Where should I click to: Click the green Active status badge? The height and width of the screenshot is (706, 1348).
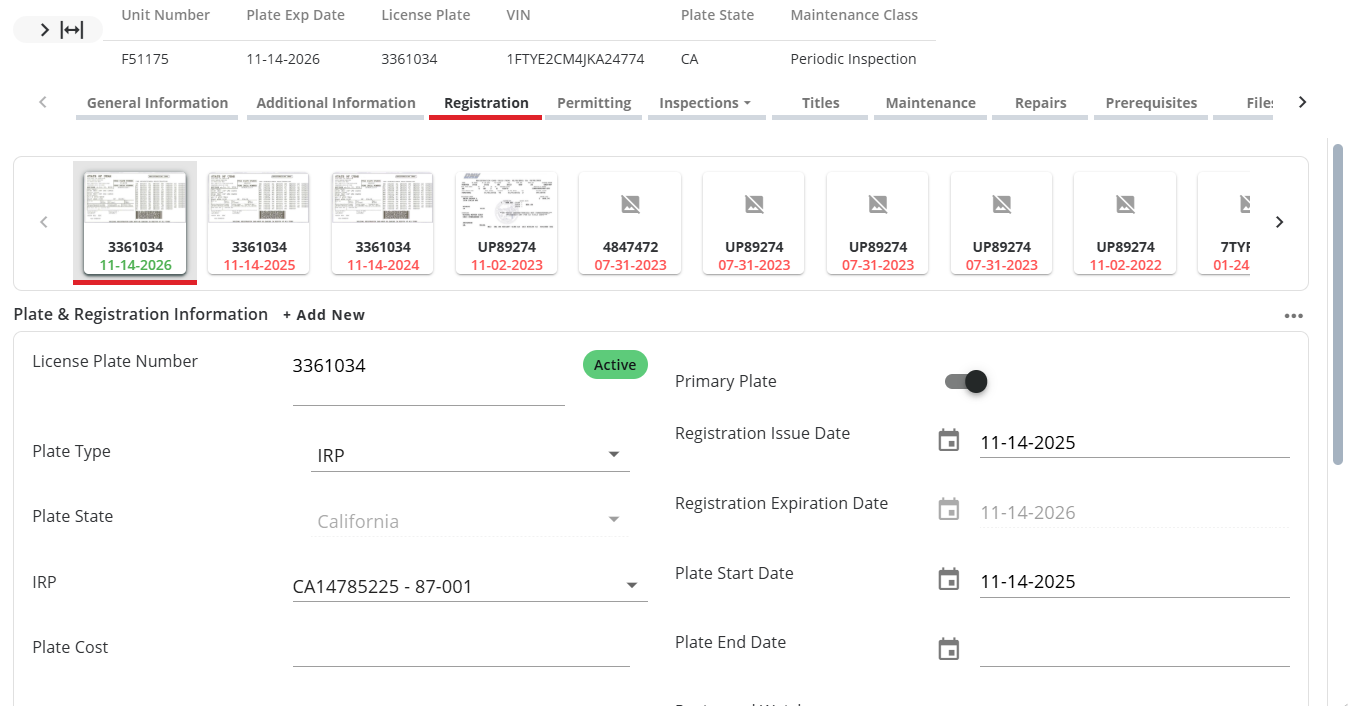tap(614, 364)
